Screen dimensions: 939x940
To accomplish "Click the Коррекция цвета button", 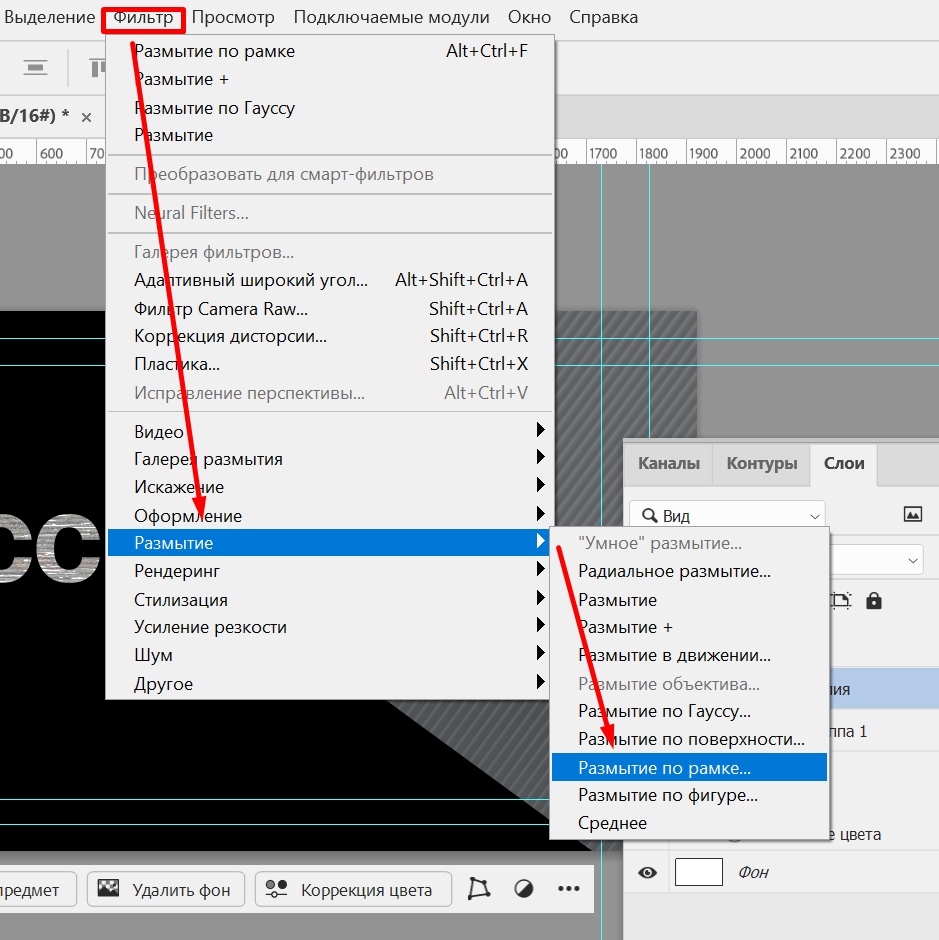I will pos(353,889).
